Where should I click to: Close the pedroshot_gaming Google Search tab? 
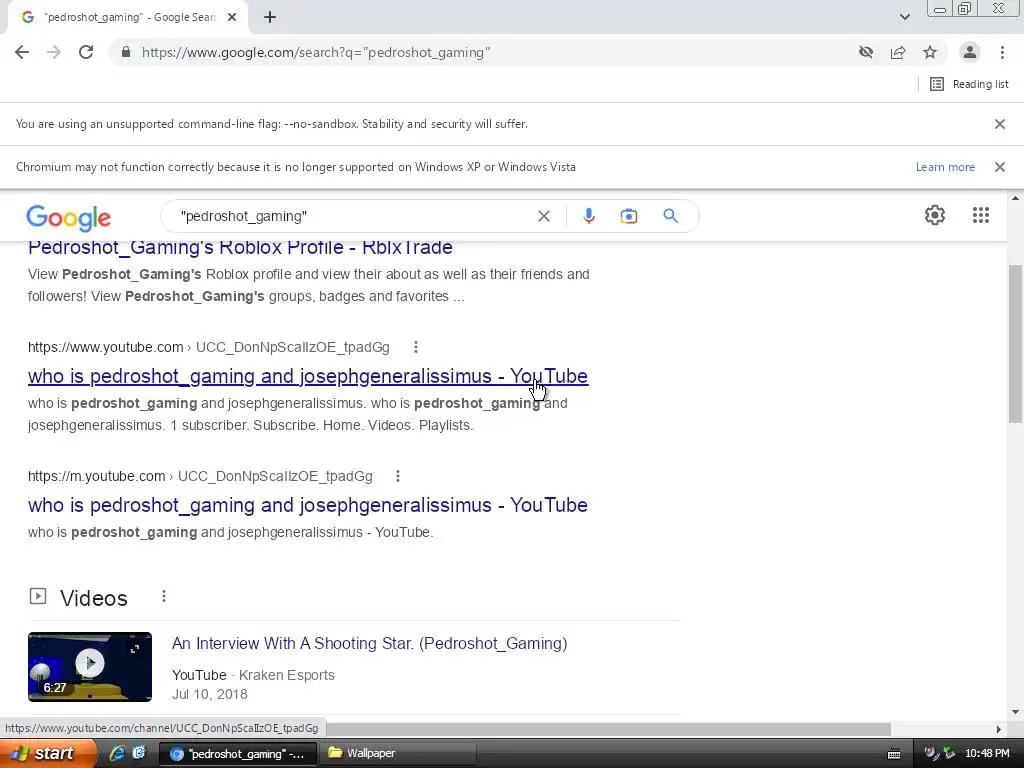click(232, 18)
